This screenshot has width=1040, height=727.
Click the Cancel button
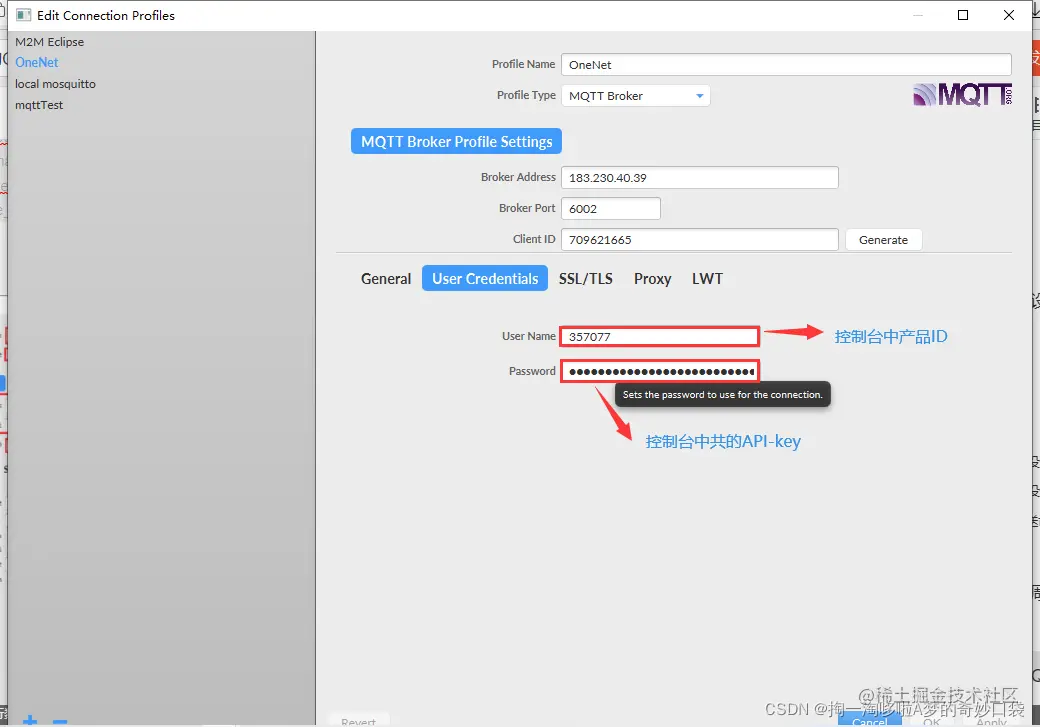click(870, 720)
